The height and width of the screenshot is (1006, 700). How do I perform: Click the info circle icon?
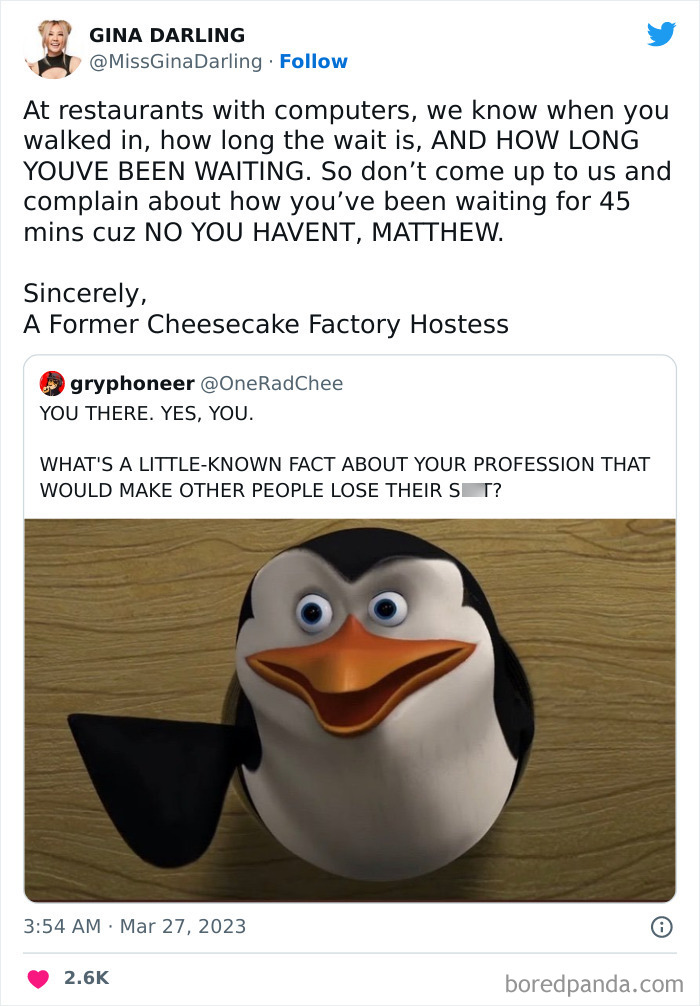662,927
